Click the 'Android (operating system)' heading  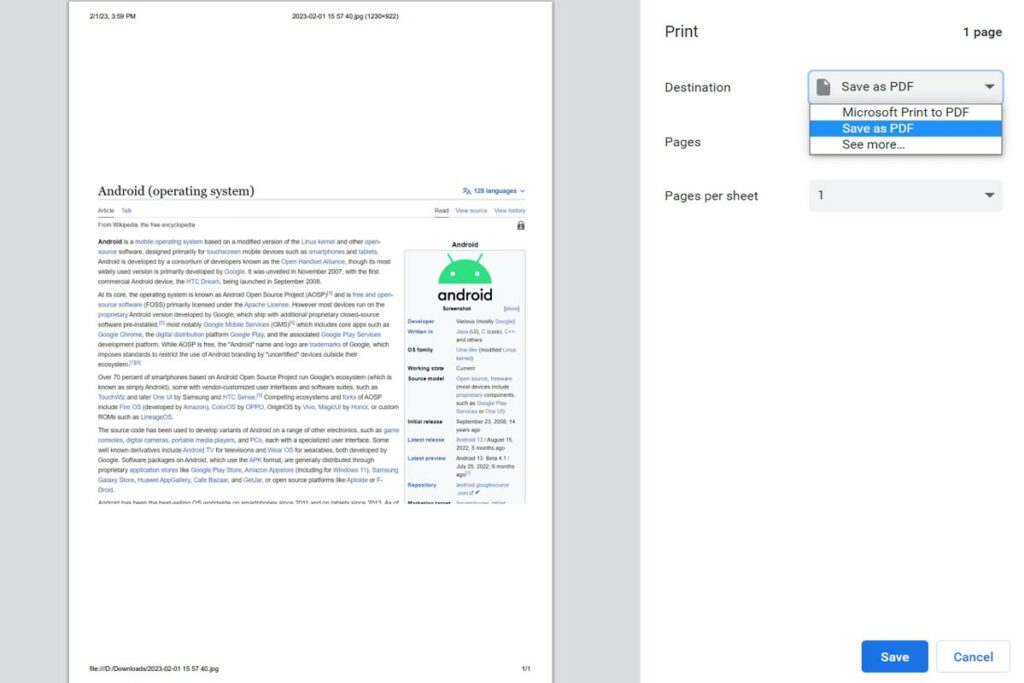point(176,191)
